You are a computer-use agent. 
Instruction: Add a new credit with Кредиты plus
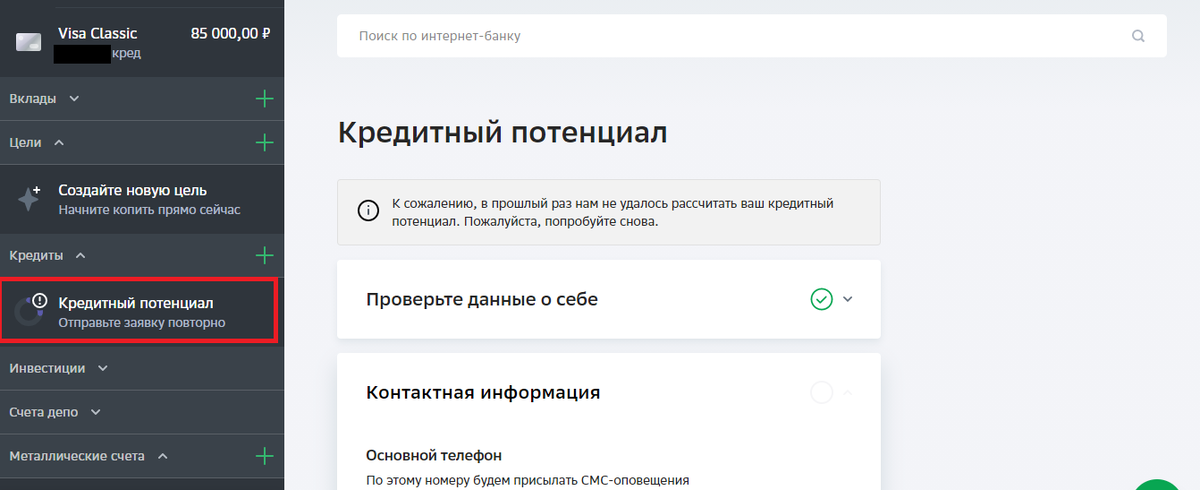tap(264, 256)
